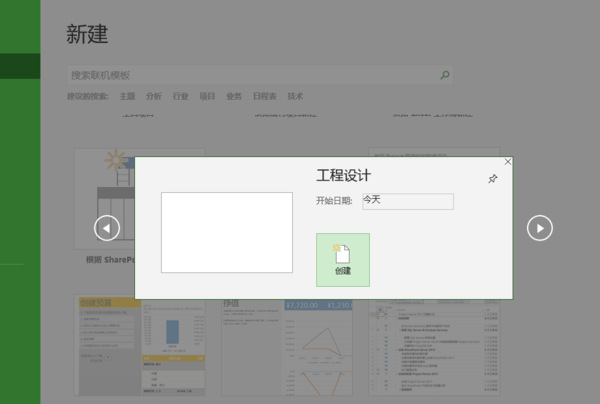
Task: Choose the 业务 suggested search link
Action: tap(234, 97)
